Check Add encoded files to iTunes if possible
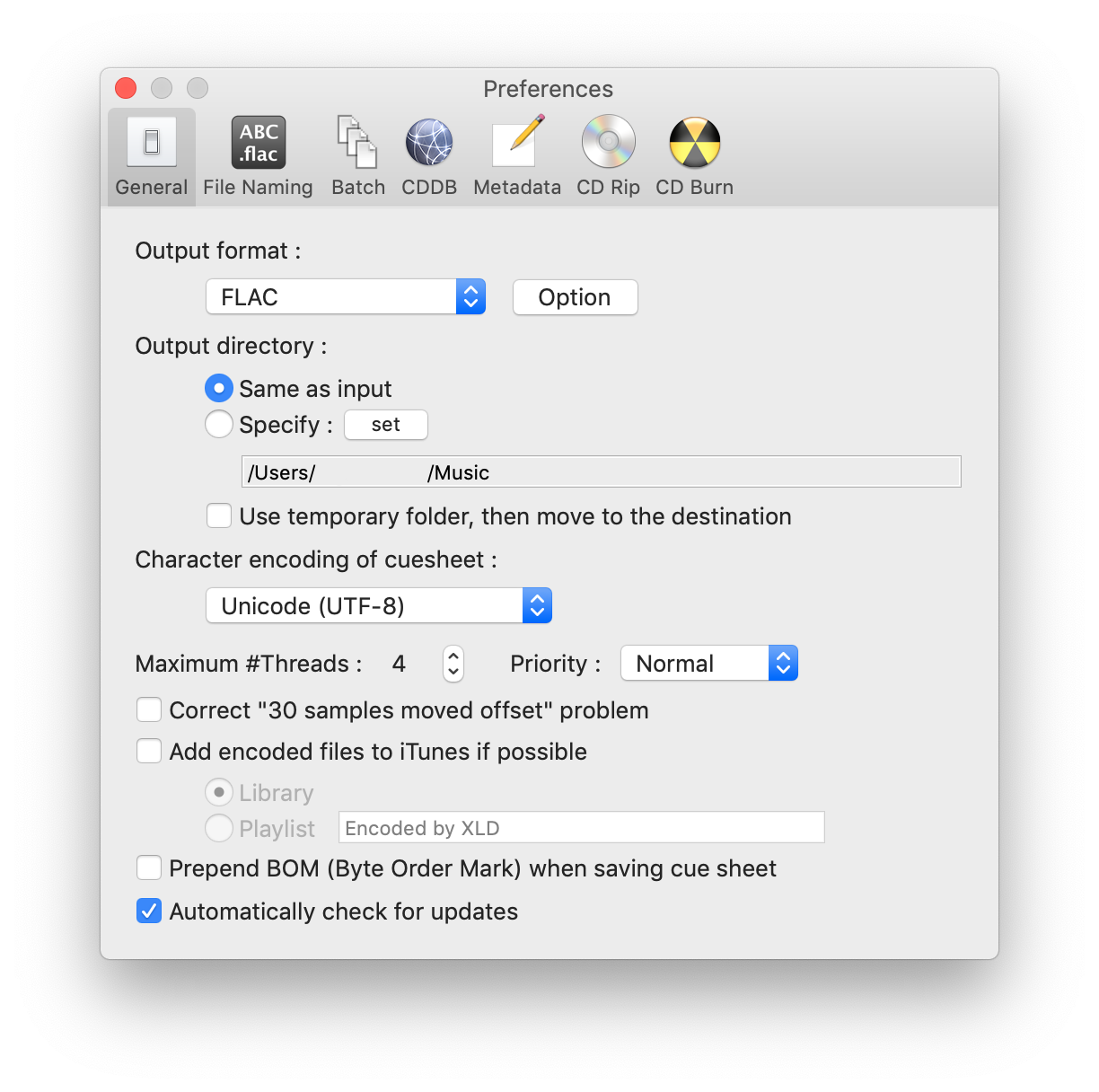 click(149, 751)
